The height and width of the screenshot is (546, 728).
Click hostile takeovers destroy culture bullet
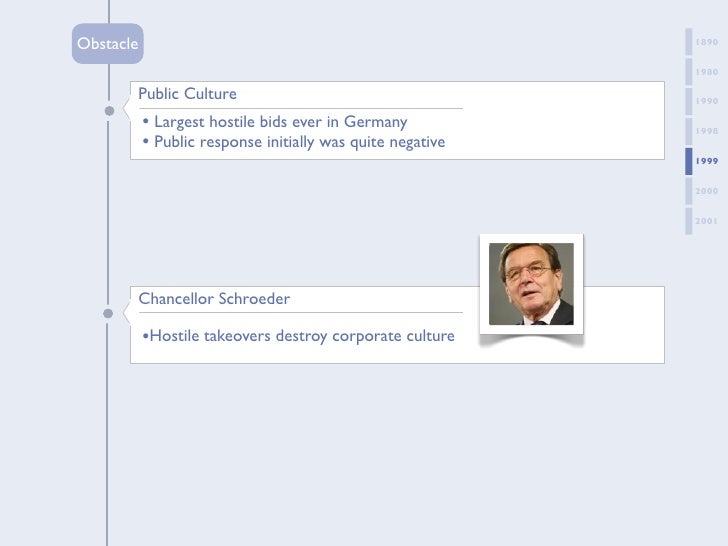298,336
